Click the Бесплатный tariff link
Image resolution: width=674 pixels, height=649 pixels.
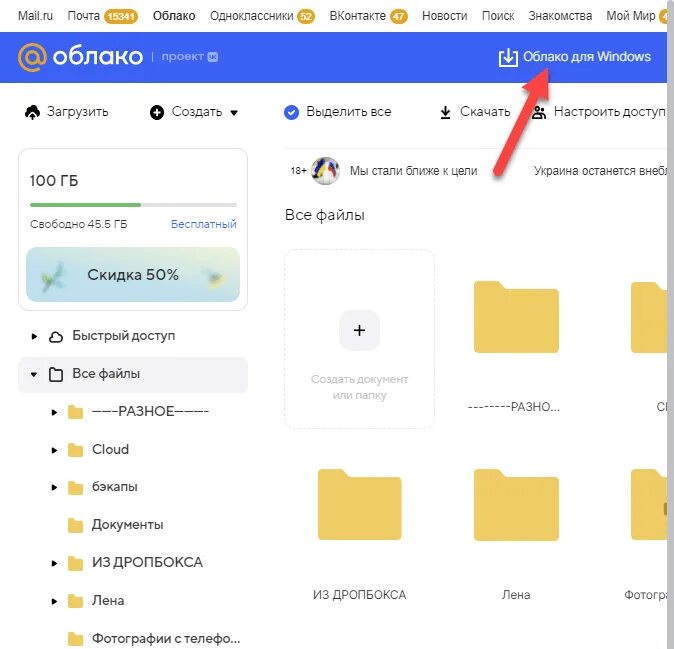point(203,224)
